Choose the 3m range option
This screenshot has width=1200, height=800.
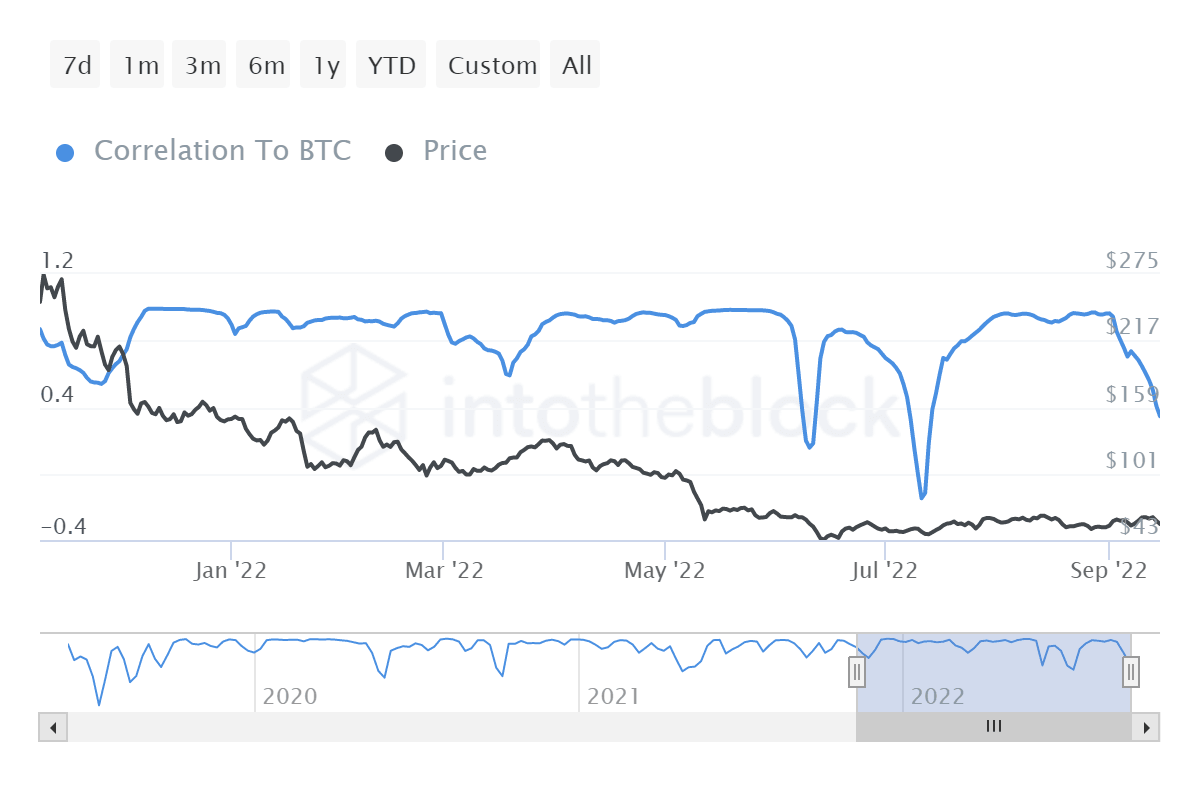(203, 66)
